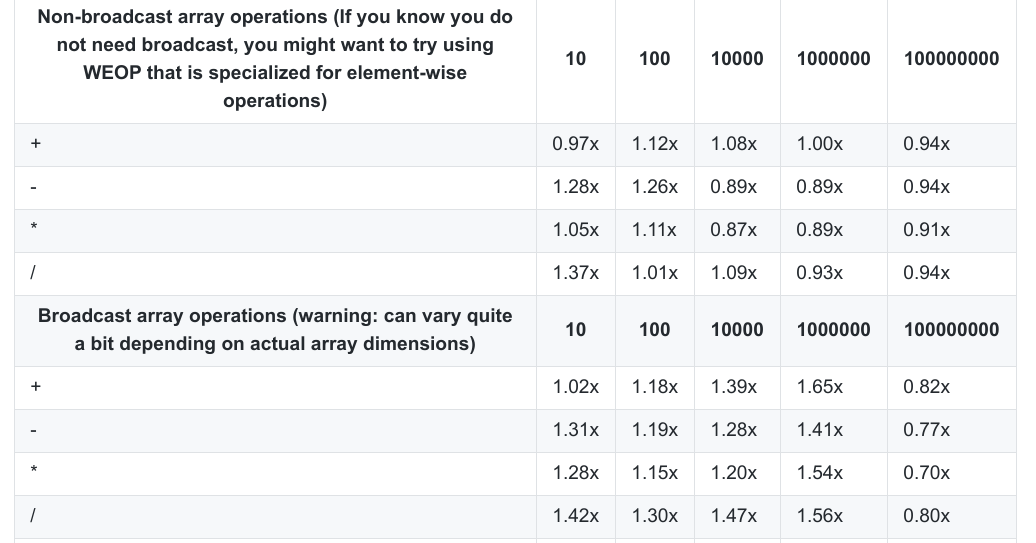This screenshot has height=543, width=1036.
Task: Click the 1.37x speedup cell
Action: 576,273
